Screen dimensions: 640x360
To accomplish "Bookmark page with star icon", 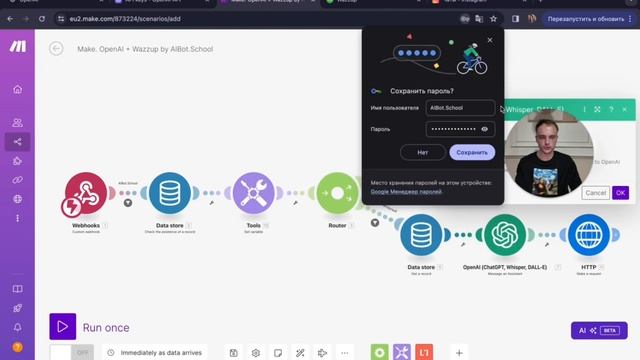I will point(493,19).
